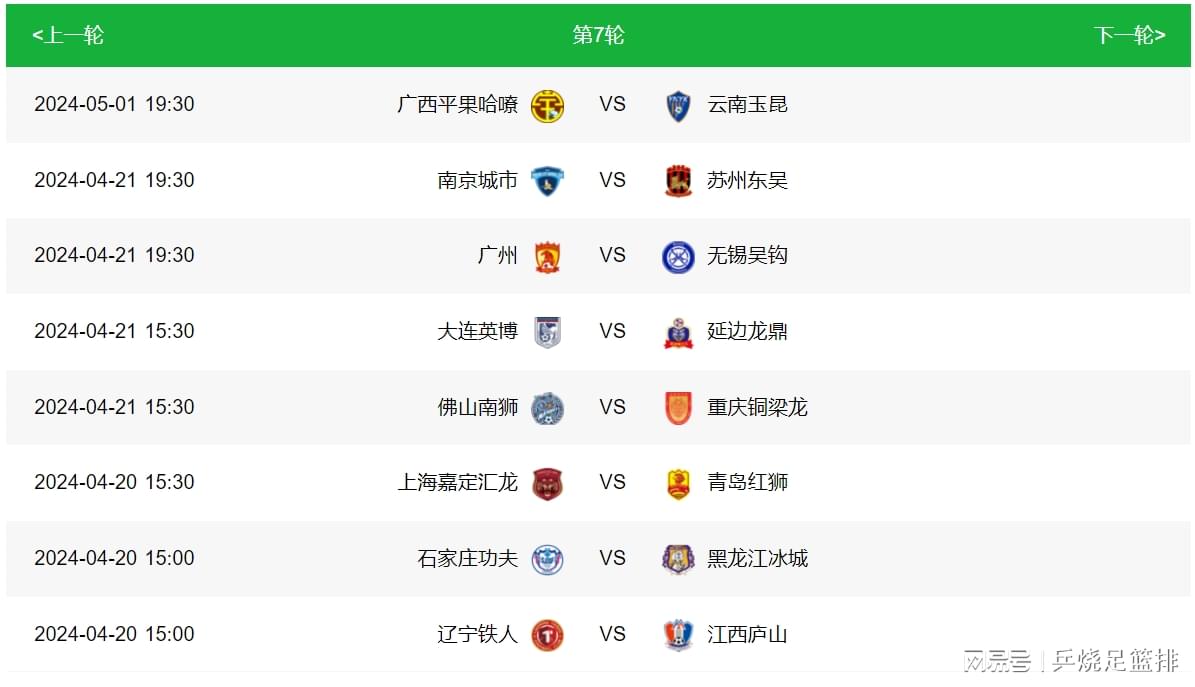The height and width of the screenshot is (687, 1195).
Task: Click the 第7轮 round title
Action: point(598,35)
